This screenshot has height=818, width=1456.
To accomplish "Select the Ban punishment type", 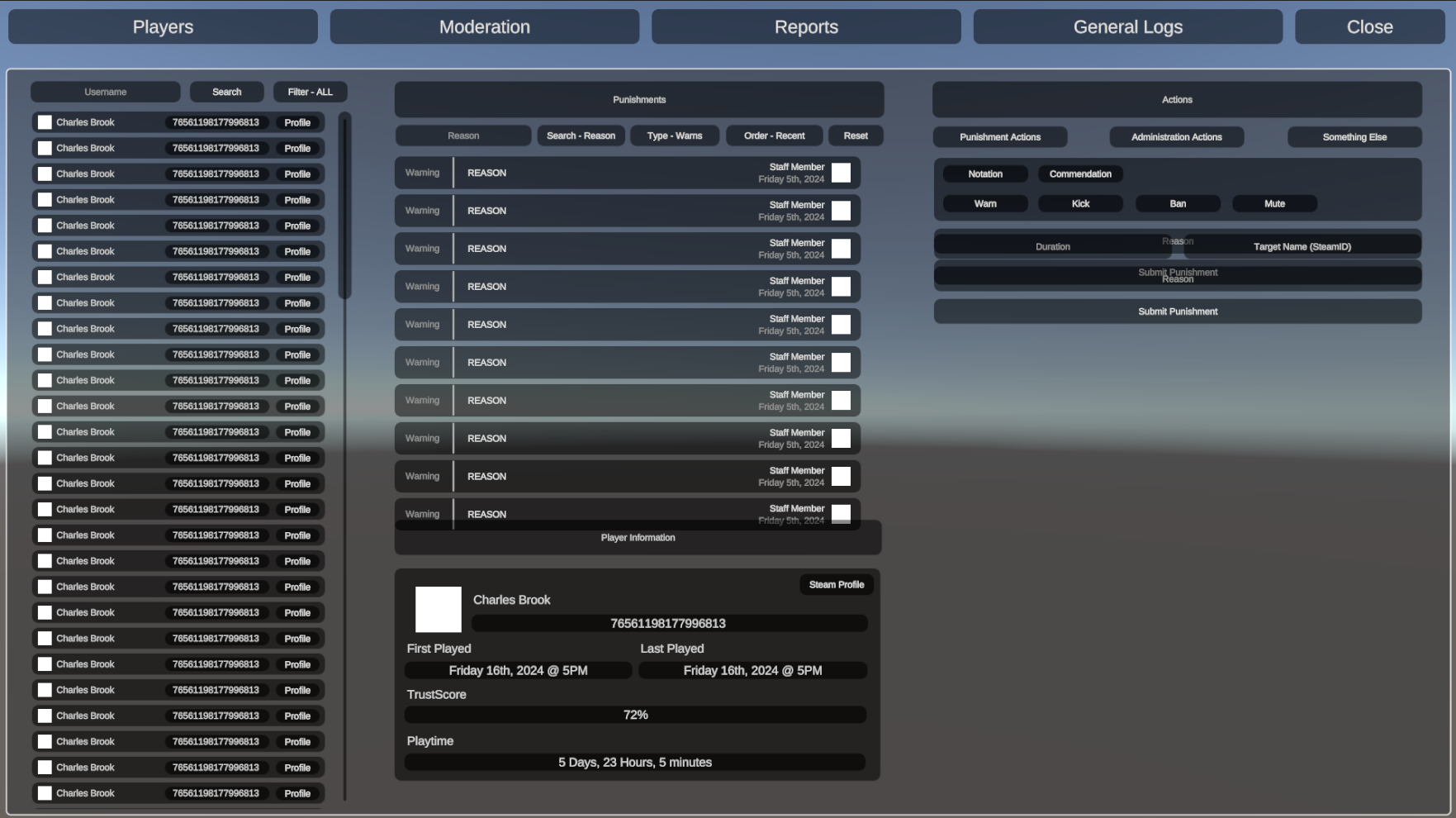I will (x=1178, y=203).
